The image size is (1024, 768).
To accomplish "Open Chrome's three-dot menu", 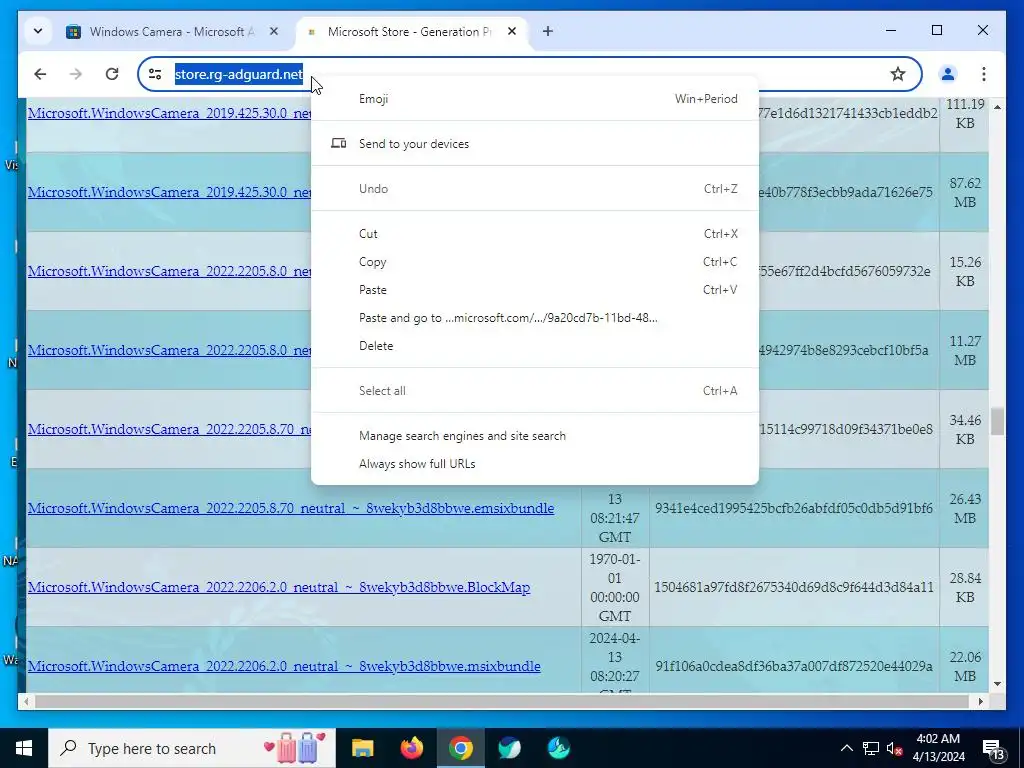I will click(x=984, y=74).
